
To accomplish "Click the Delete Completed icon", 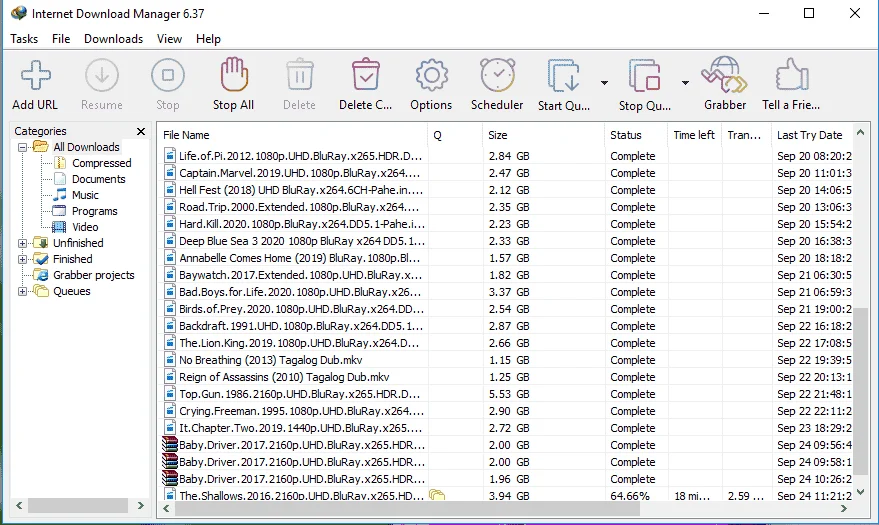I will [x=366, y=75].
